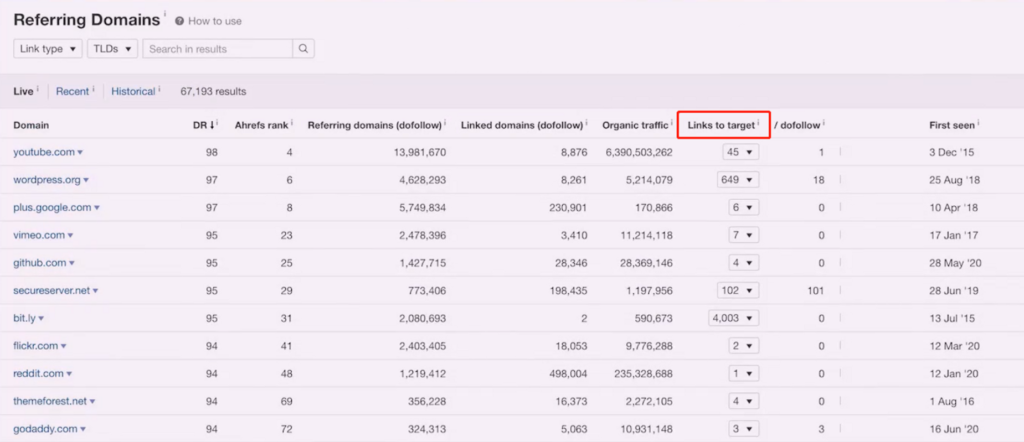Expand the 4,003 links dropdown for bit.ly
The image size is (1024, 442).
734,319
